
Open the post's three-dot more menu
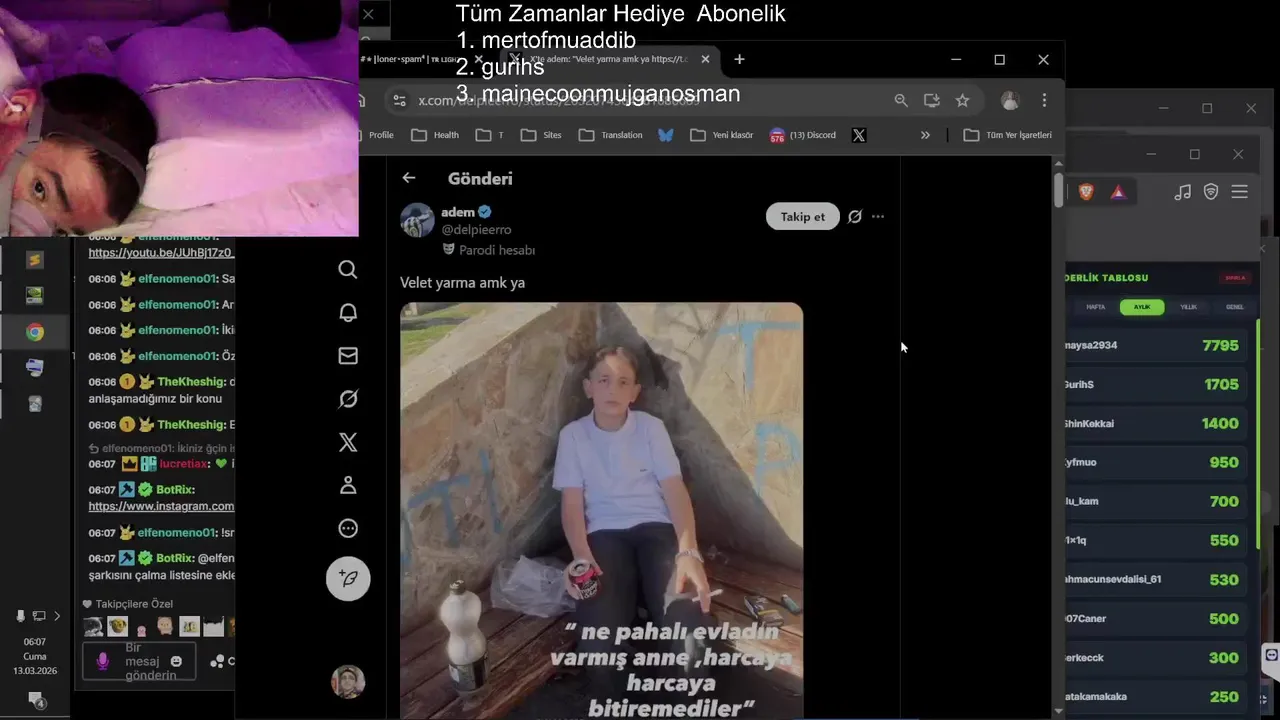pos(878,216)
